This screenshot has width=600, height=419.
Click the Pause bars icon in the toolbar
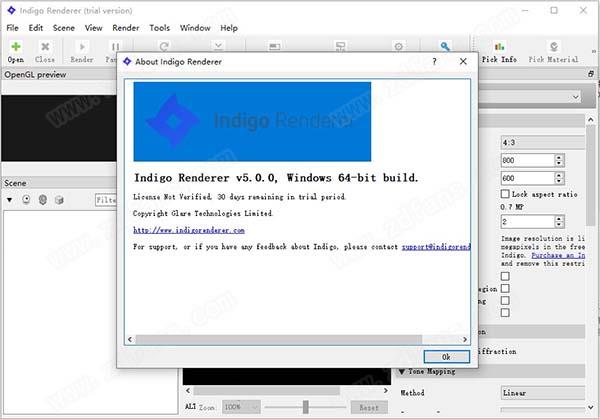coord(115,47)
